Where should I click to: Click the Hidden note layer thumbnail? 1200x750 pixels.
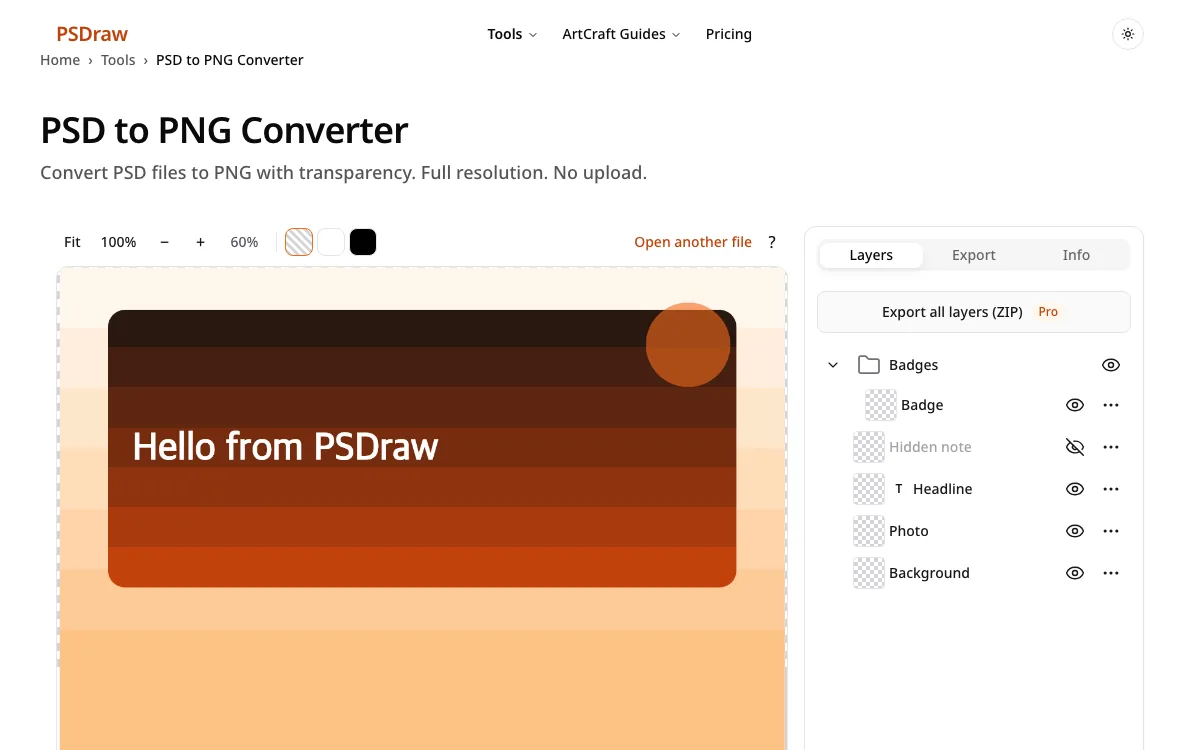pos(869,447)
